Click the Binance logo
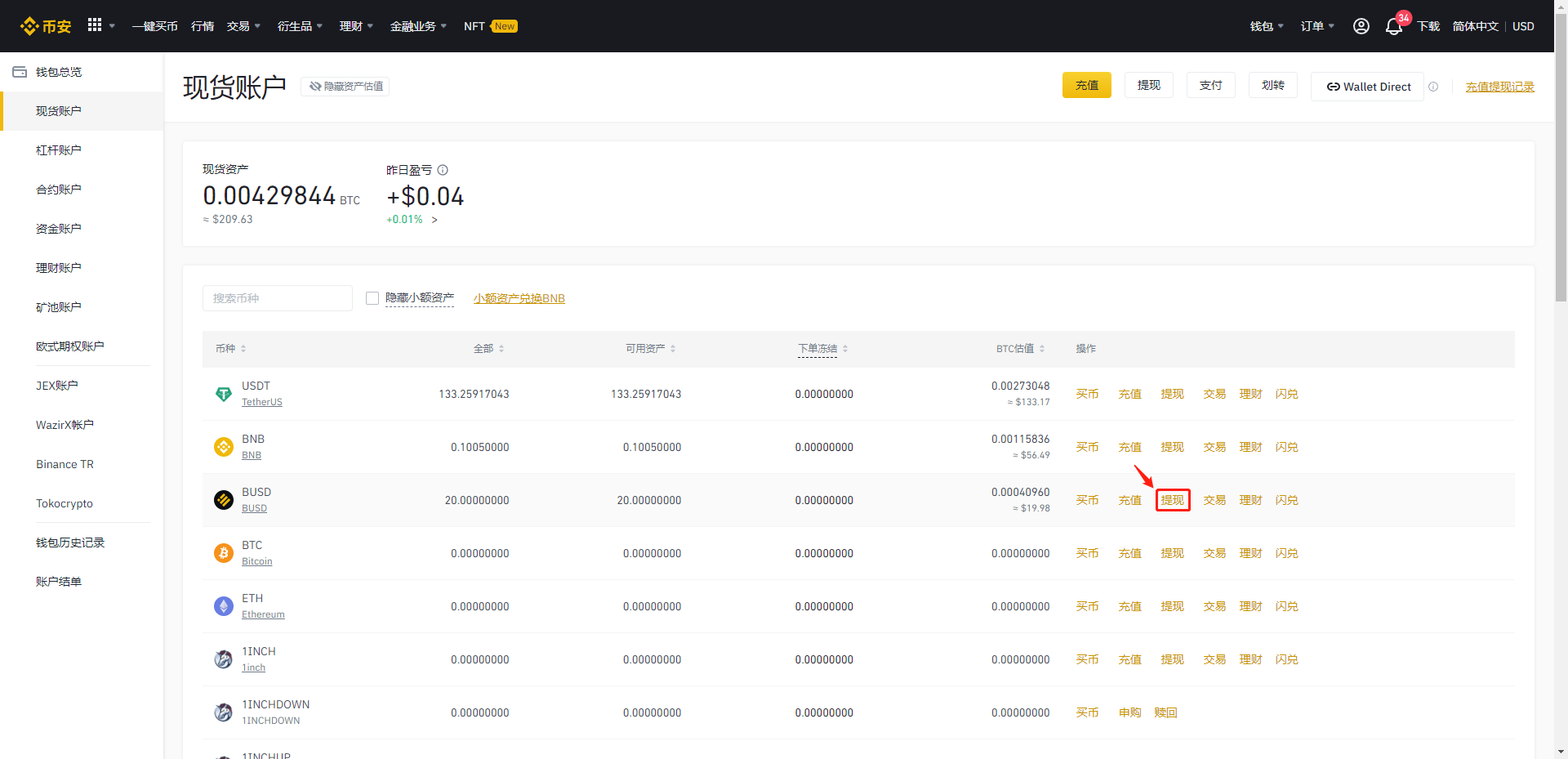Image resolution: width=1568 pixels, height=759 pixels. tap(46, 26)
